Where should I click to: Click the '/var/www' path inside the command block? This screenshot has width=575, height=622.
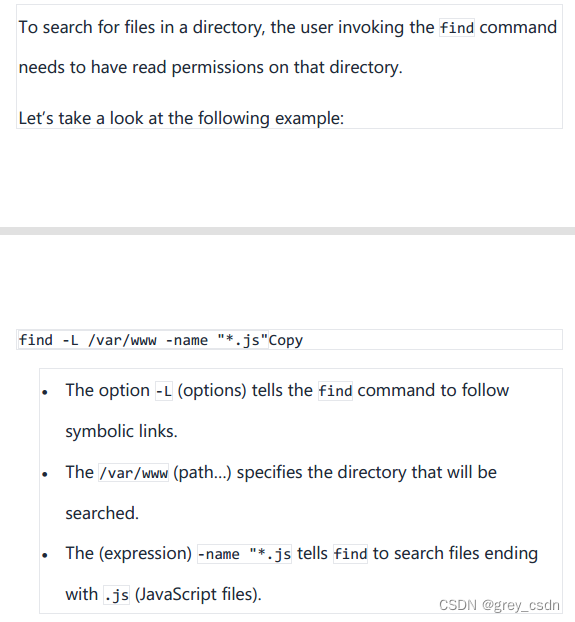(122, 340)
